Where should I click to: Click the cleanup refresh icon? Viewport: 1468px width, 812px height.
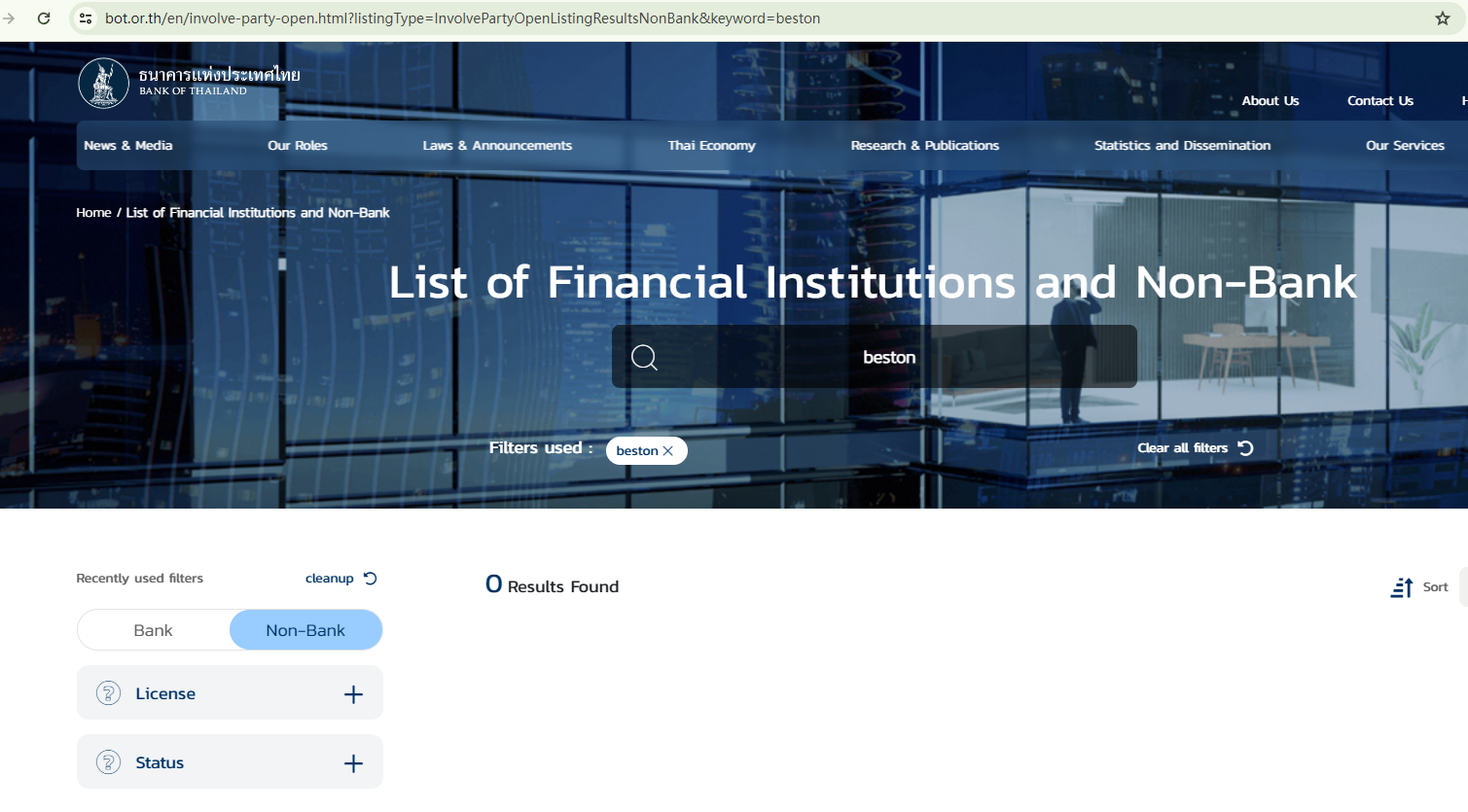[x=370, y=579]
